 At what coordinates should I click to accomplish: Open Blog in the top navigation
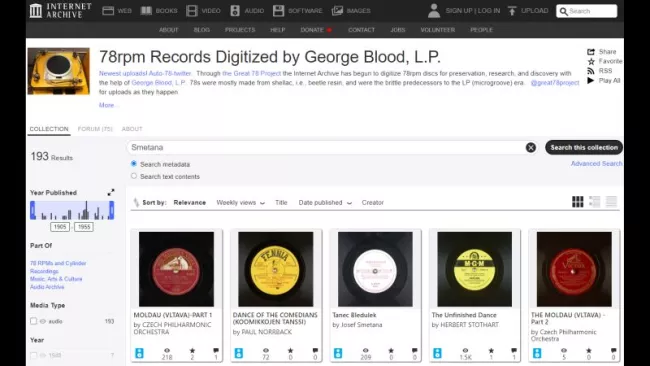(201, 30)
